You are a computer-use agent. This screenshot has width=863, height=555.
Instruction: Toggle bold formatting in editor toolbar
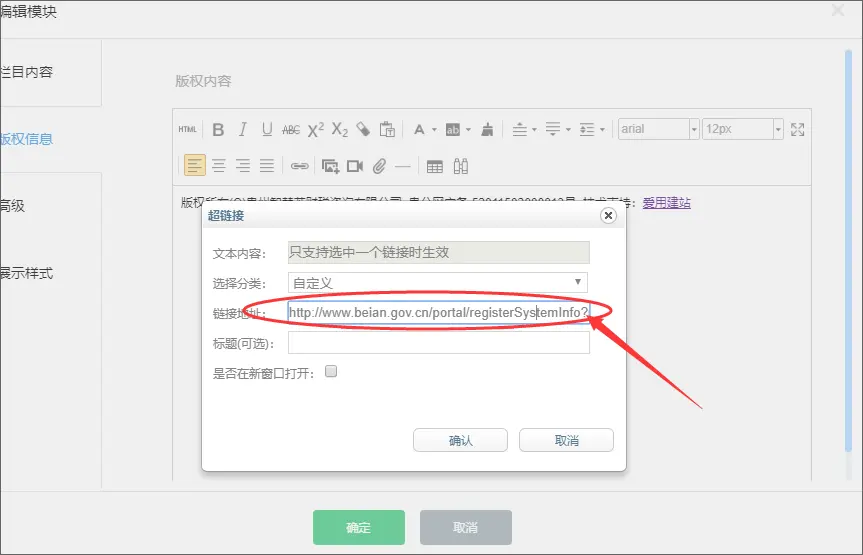[218, 129]
